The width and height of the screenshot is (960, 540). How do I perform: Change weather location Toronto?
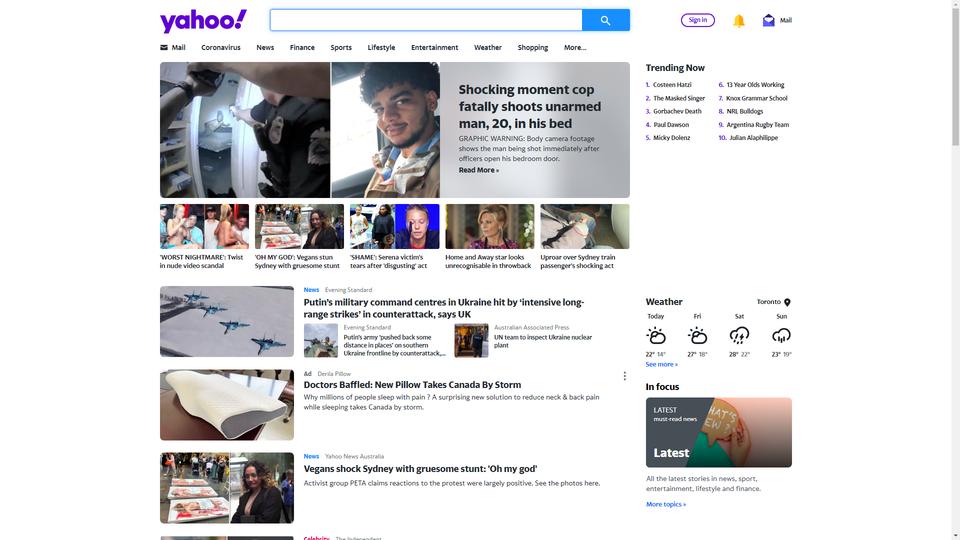pos(769,302)
